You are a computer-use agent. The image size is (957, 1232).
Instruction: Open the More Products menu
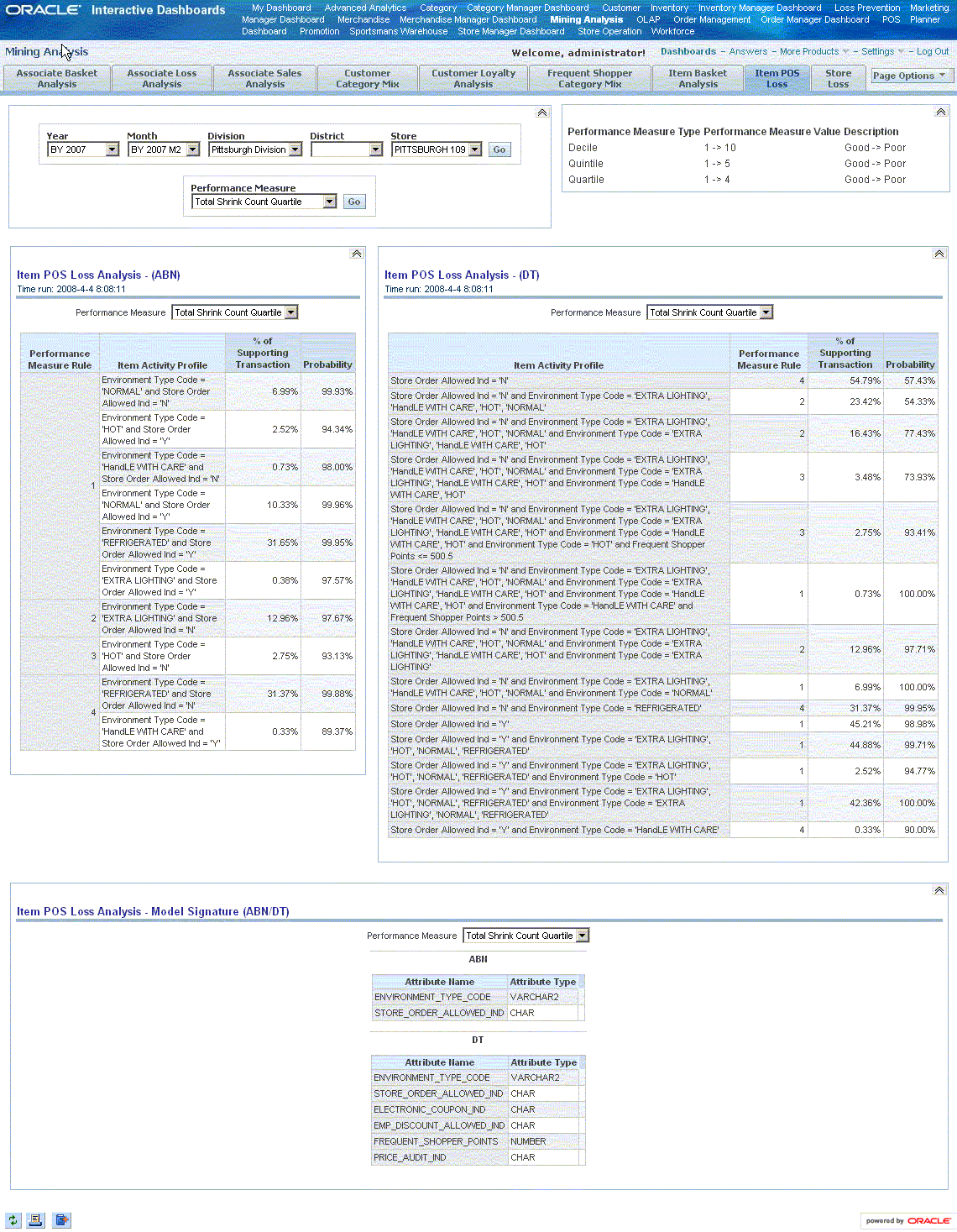click(809, 51)
